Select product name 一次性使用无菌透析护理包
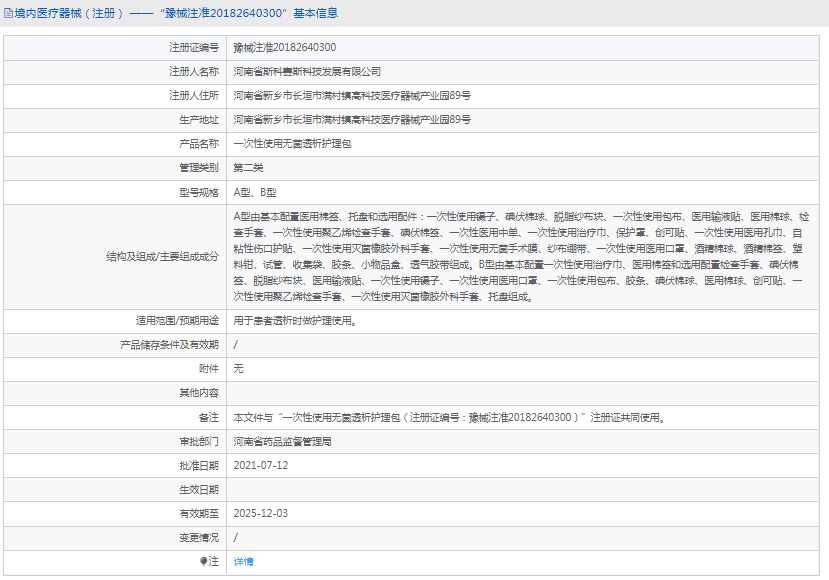Image resolution: width=829 pixels, height=580 pixels. click(x=292, y=144)
